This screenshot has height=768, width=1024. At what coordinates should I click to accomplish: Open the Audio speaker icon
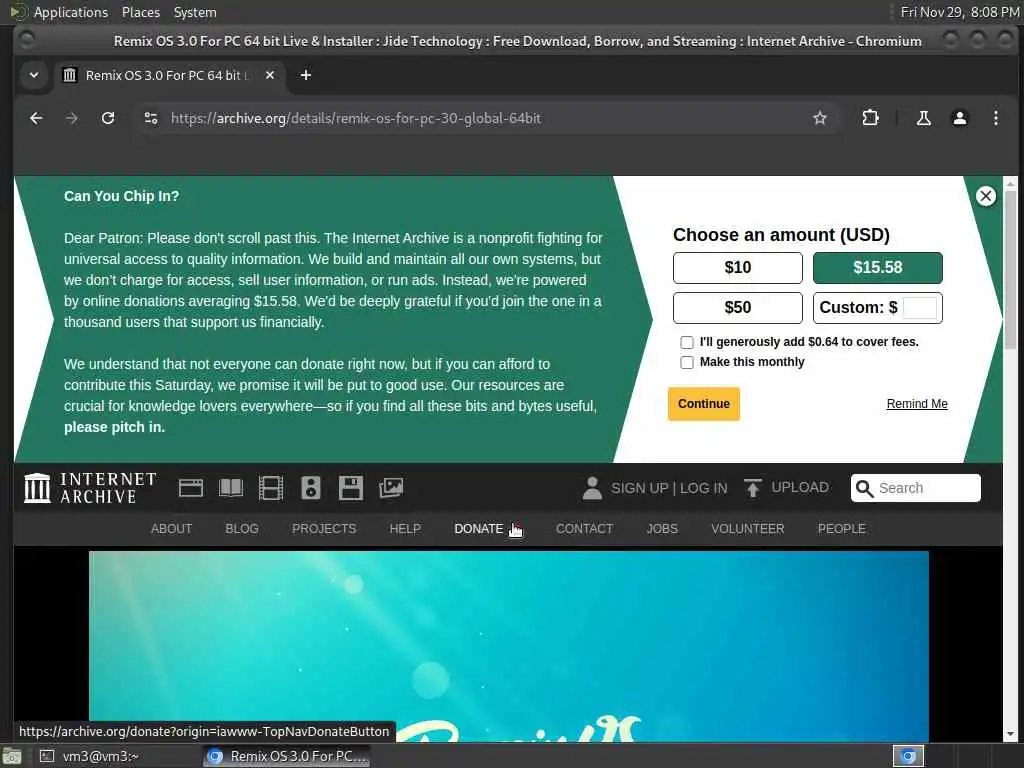(x=311, y=488)
